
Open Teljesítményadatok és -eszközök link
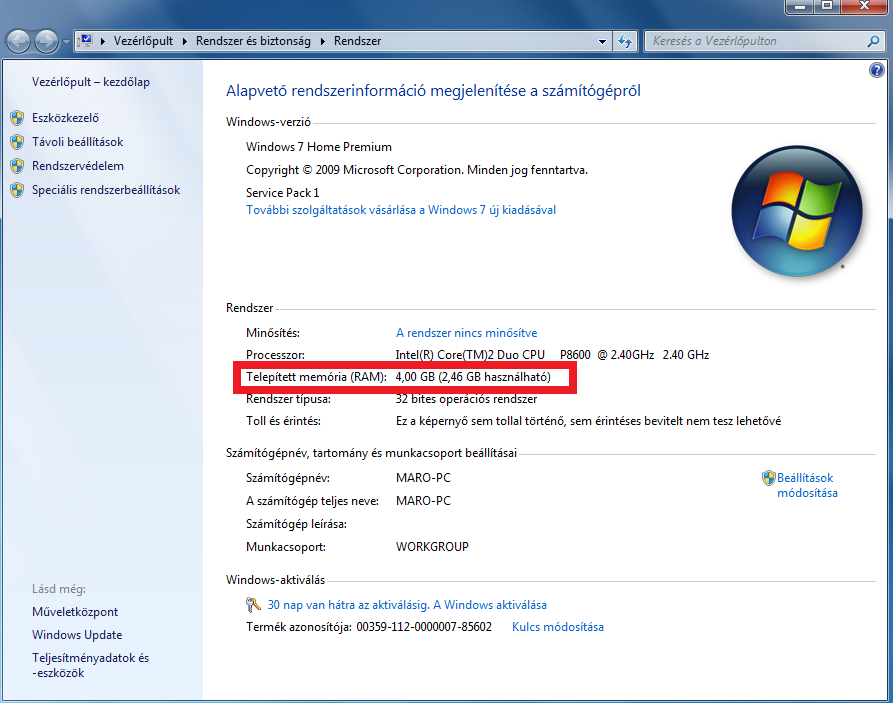tap(91, 665)
